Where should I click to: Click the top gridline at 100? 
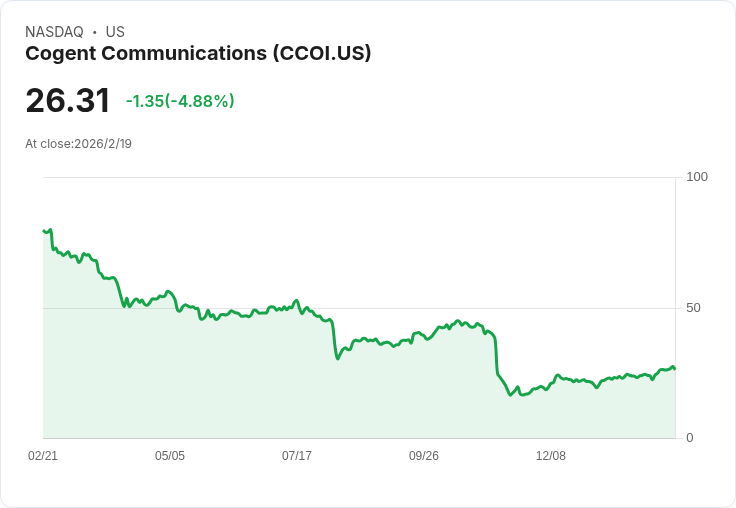pyautogui.click(x=360, y=178)
